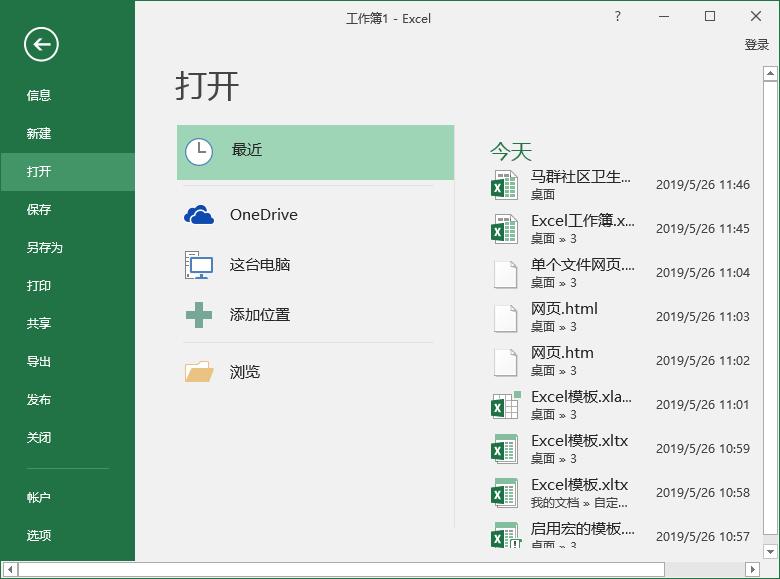The width and height of the screenshot is (780, 579).
Task: Open Excel模板.xltx dated 10:58
Action: 622,492
